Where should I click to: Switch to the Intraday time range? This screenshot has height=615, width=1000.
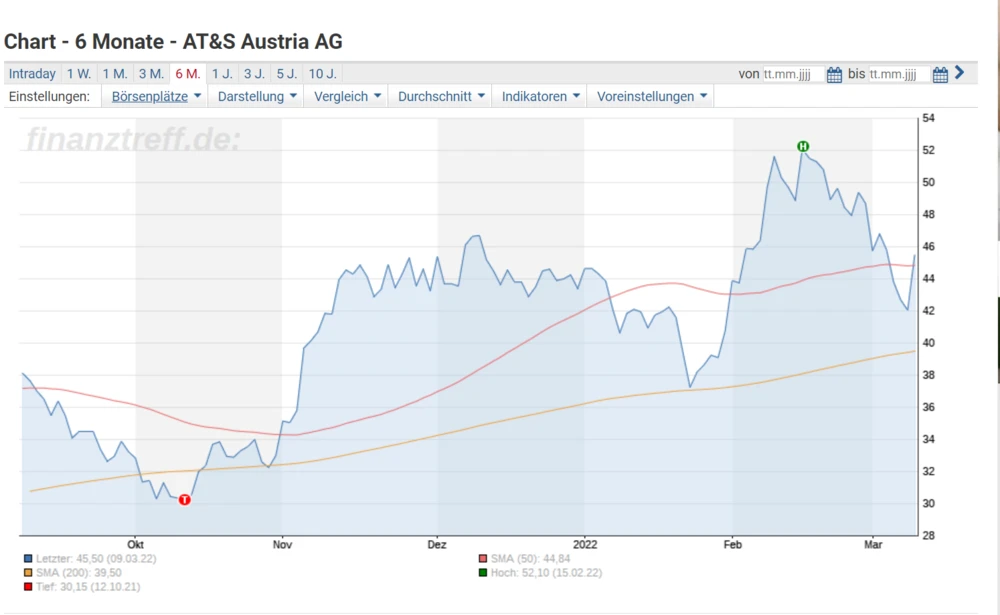(x=32, y=74)
